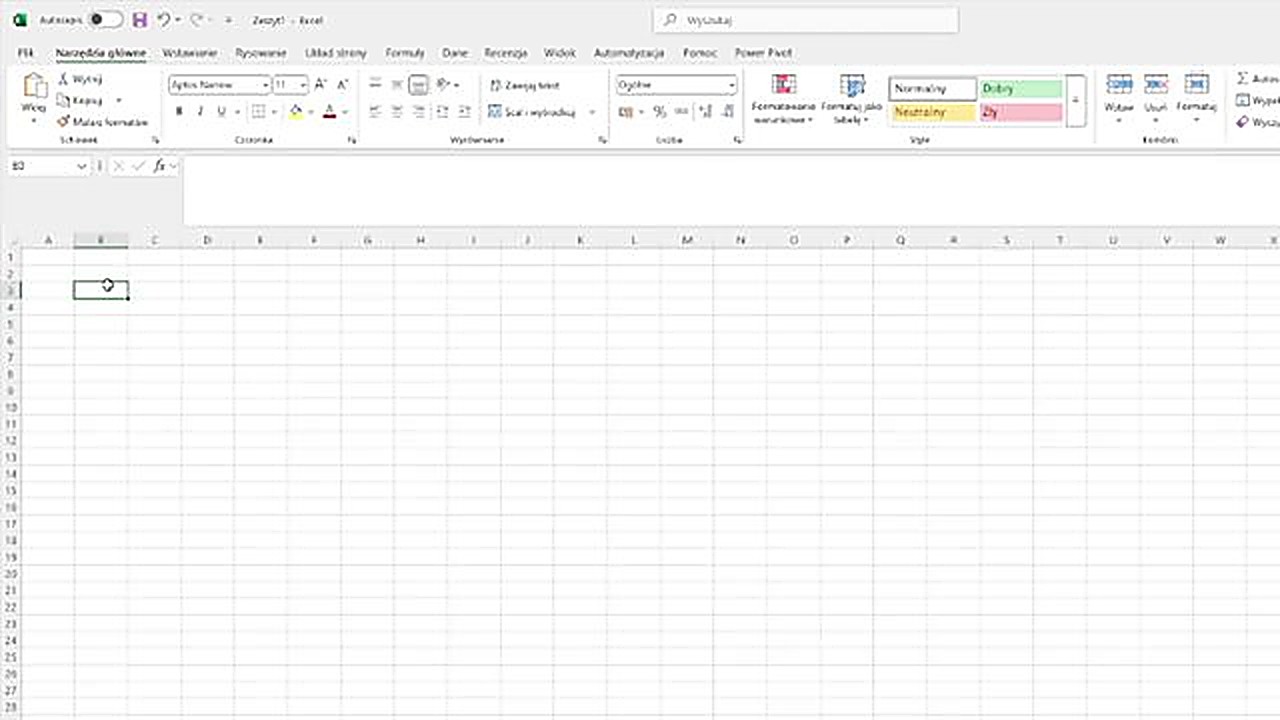Open Formatowanie warunkowe icon

pyautogui.click(x=783, y=98)
